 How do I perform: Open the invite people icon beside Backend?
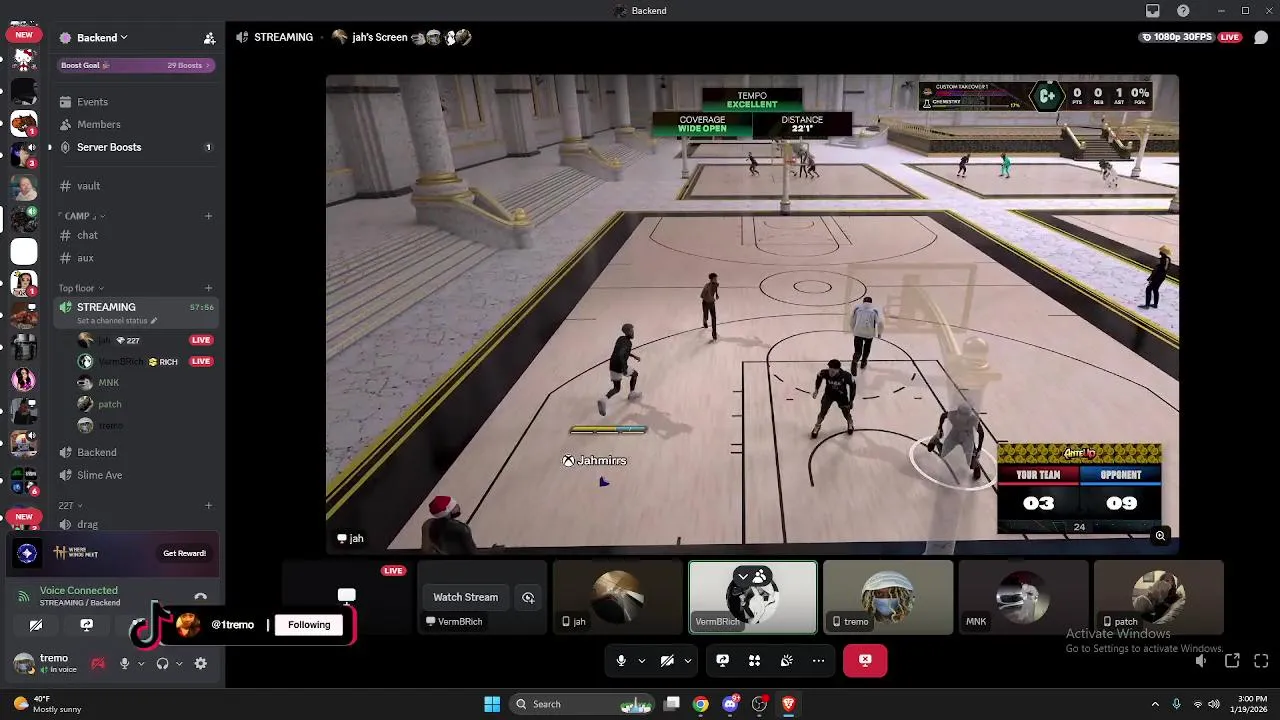pos(209,38)
